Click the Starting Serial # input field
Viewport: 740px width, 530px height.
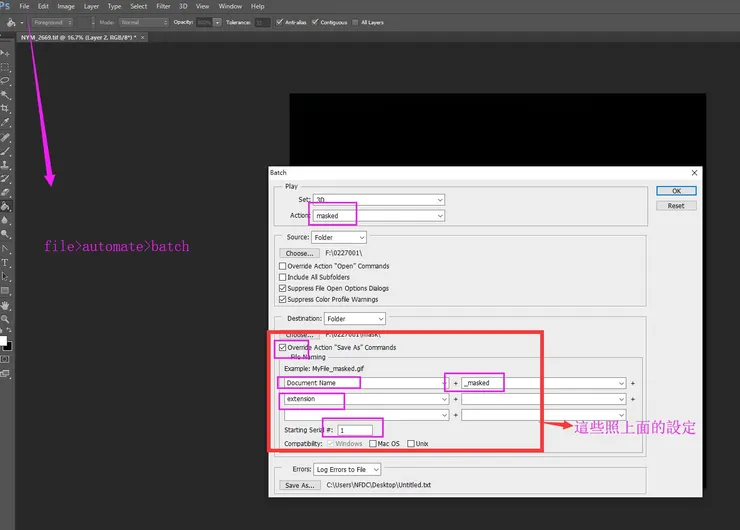point(353,429)
